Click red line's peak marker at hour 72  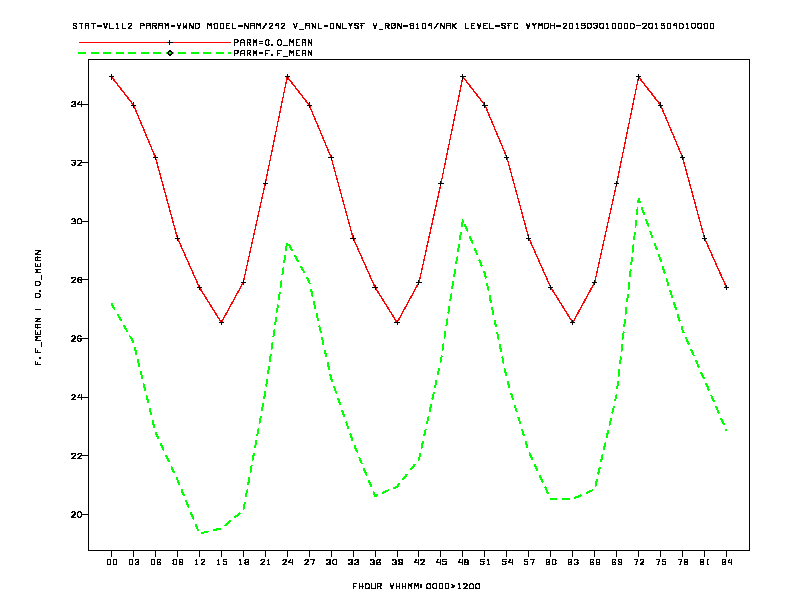pyautogui.click(x=638, y=77)
